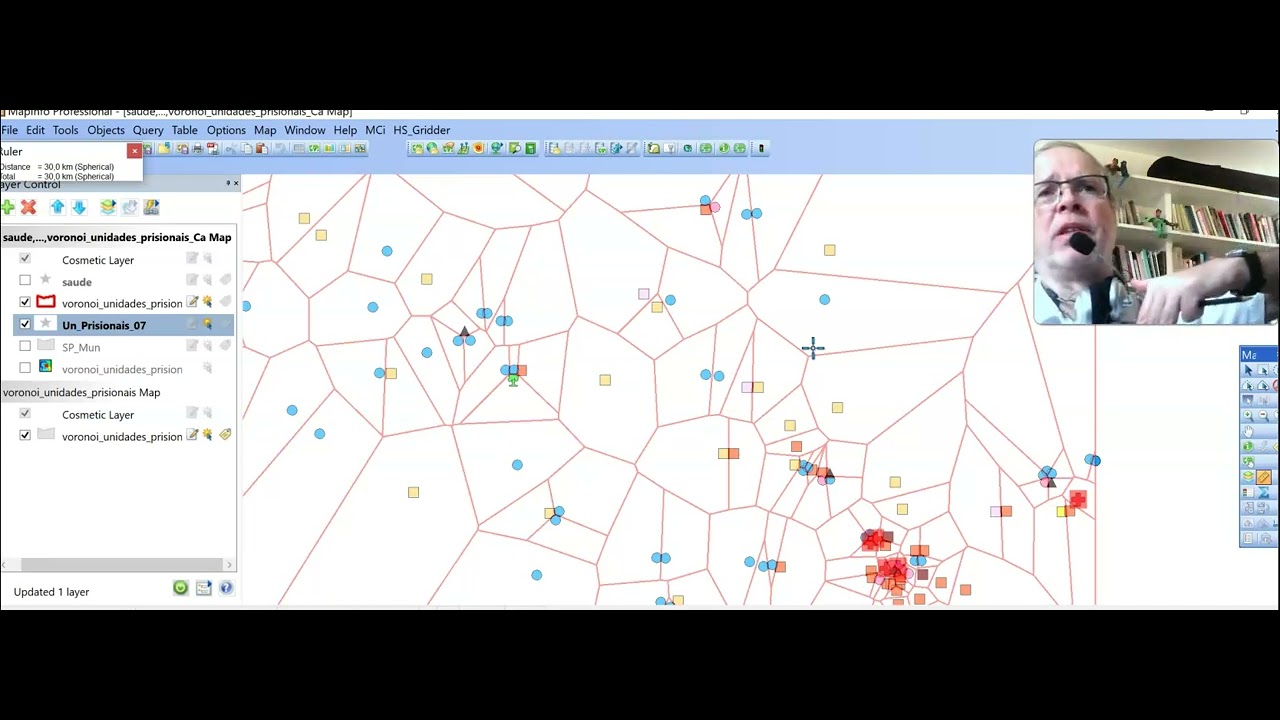The width and height of the screenshot is (1280, 720).
Task: Uncheck voronoi layer in voronoi_unidades_prisionais Map
Action: [25, 435]
